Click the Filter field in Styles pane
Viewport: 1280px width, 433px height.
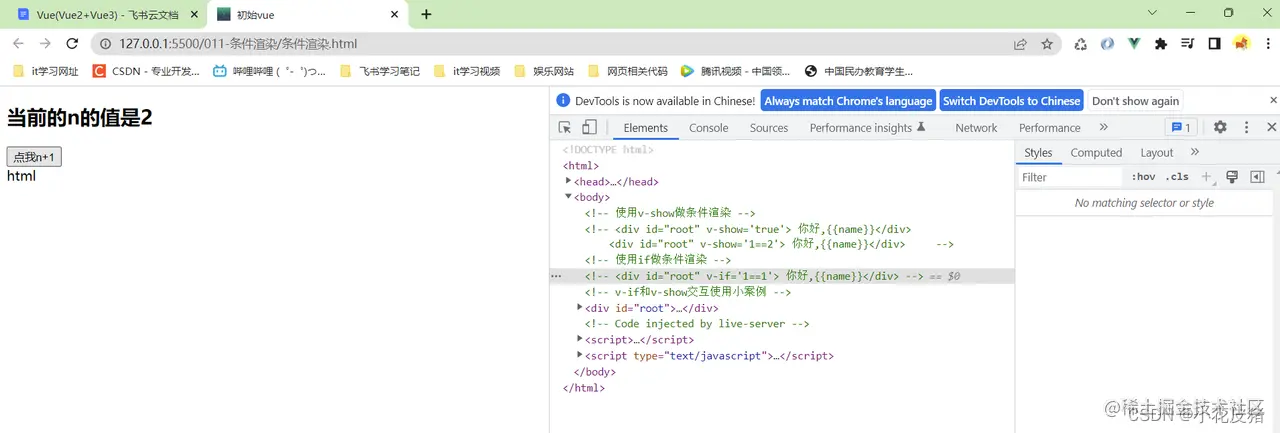pos(1070,177)
